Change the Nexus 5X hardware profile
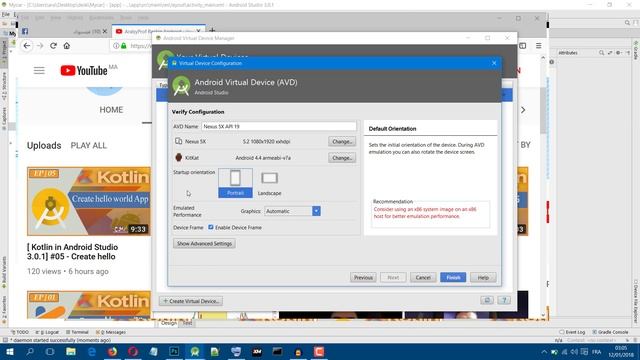The image size is (640, 360). (x=342, y=142)
